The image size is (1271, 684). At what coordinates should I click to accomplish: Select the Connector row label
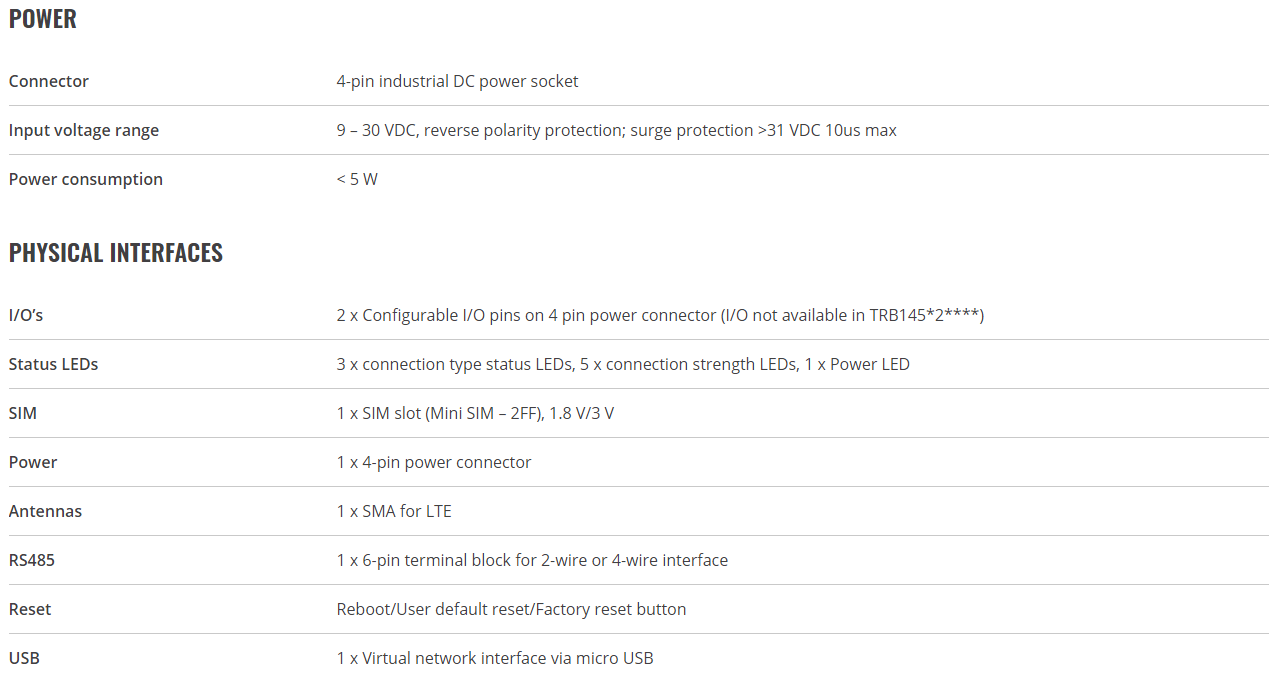coord(49,81)
